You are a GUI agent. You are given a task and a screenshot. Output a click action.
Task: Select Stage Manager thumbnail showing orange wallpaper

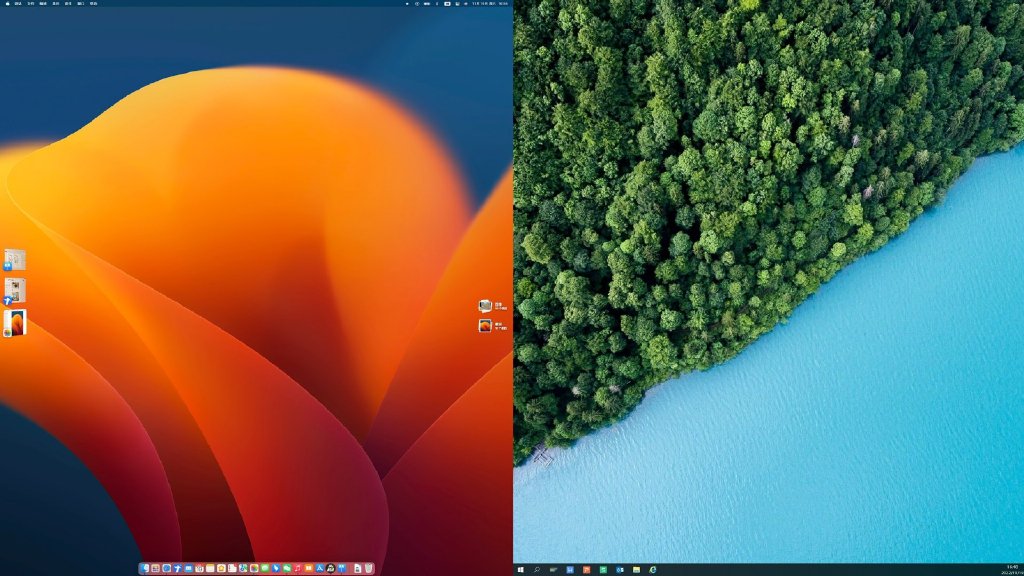(x=15, y=323)
